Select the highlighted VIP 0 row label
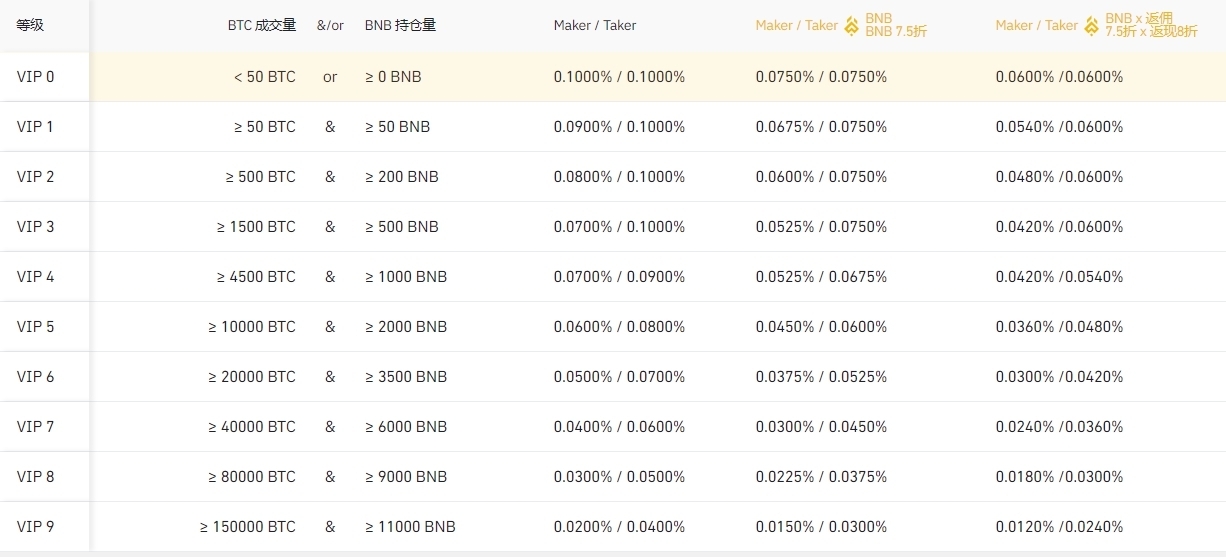 tap(36, 77)
